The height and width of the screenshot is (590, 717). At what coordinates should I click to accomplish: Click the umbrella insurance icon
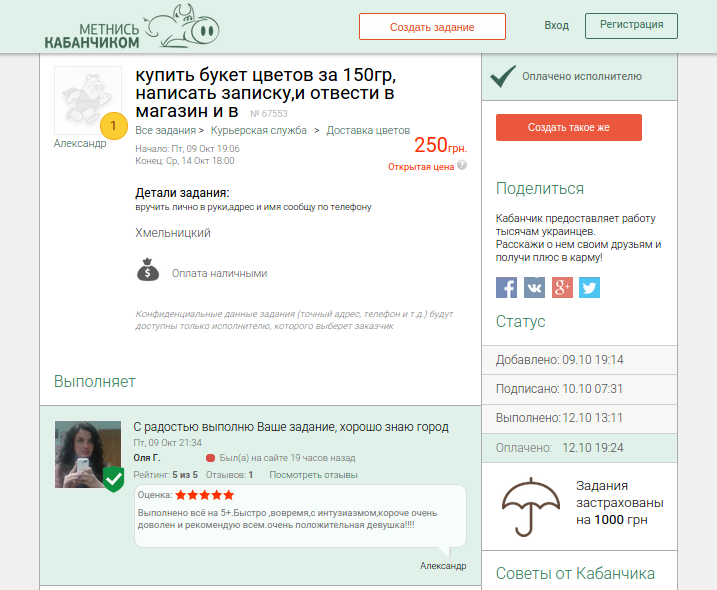click(x=530, y=507)
